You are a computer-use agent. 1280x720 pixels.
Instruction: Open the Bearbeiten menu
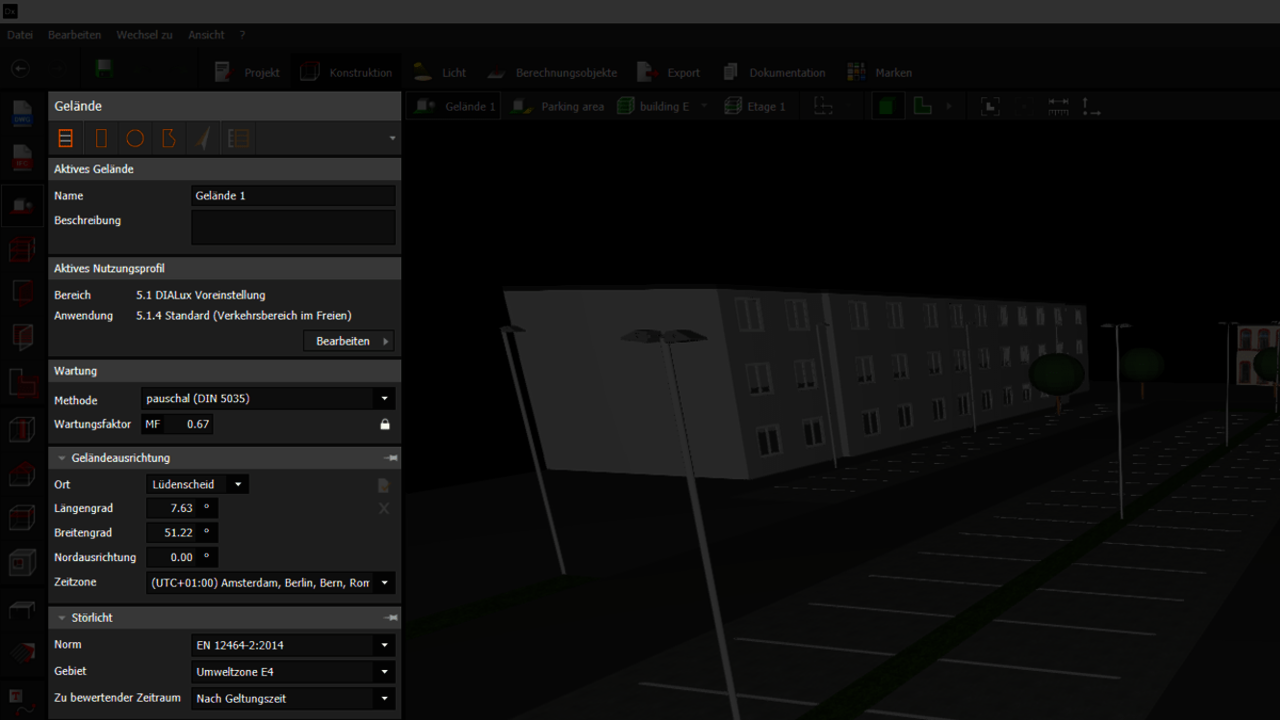[x=74, y=35]
